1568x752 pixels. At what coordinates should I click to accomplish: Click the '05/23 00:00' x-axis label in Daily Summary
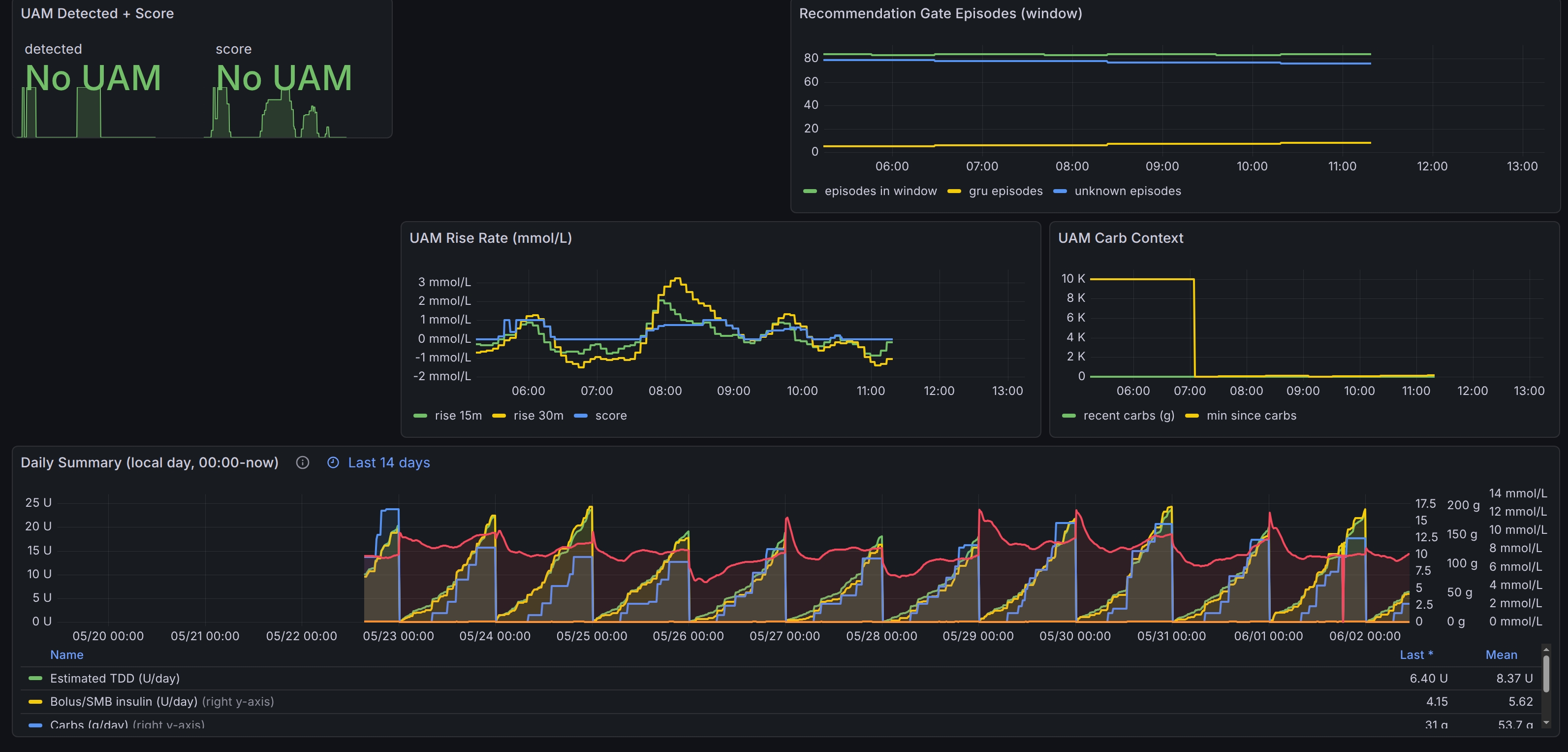[x=398, y=636]
